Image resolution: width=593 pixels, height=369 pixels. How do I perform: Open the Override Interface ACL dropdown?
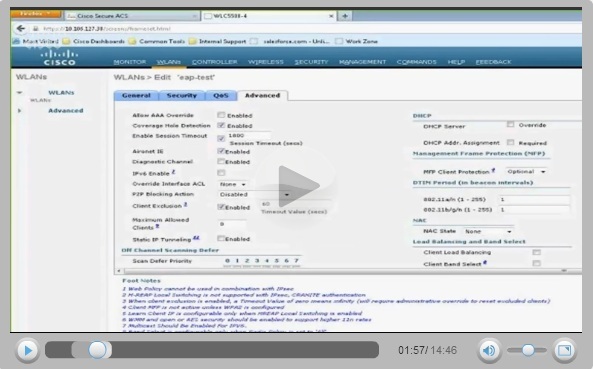(x=233, y=184)
